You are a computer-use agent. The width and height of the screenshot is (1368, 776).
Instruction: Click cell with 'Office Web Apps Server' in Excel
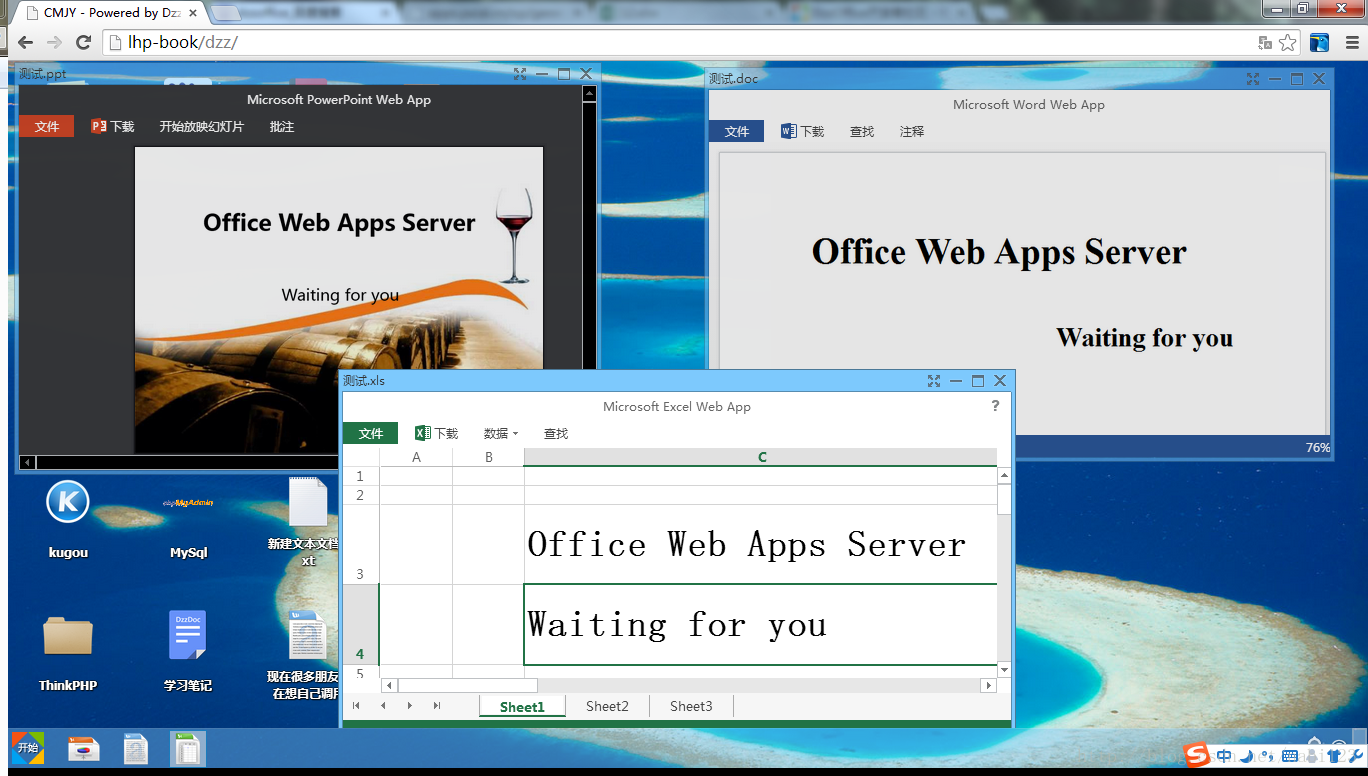(x=761, y=545)
